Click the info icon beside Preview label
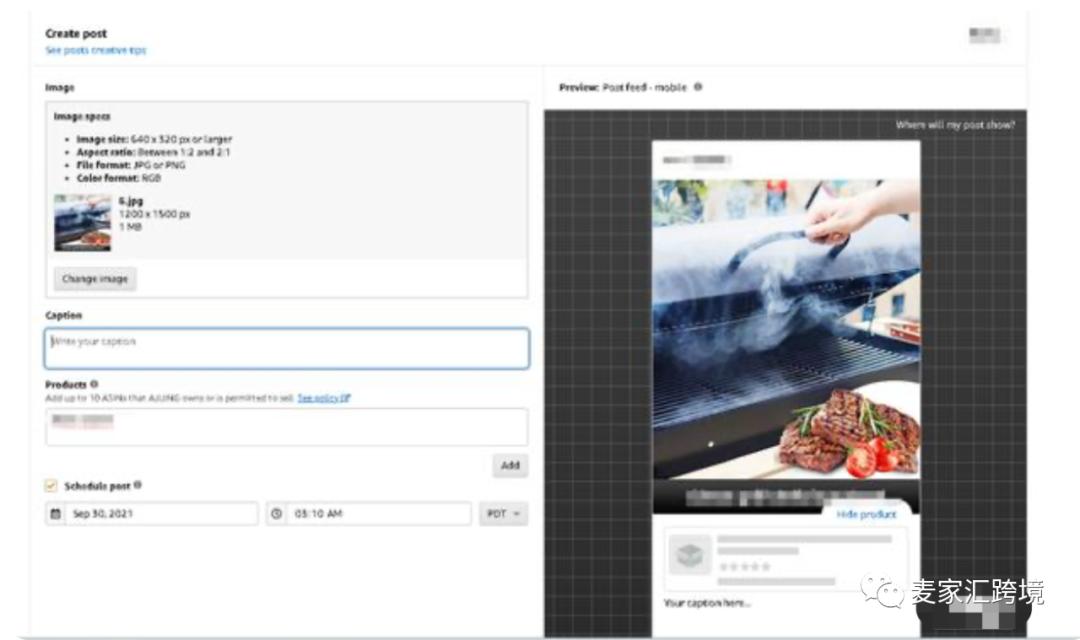Image resolution: width=1080 pixels, height=640 pixels. [x=697, y=87]
